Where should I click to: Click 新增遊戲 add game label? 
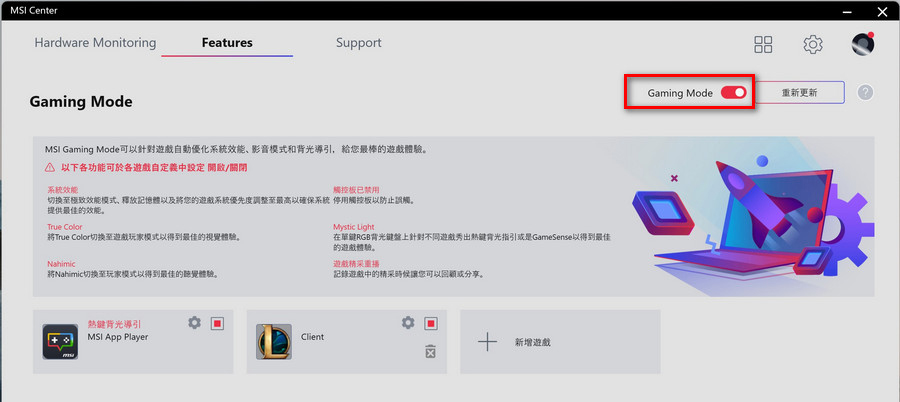(533, 342)
